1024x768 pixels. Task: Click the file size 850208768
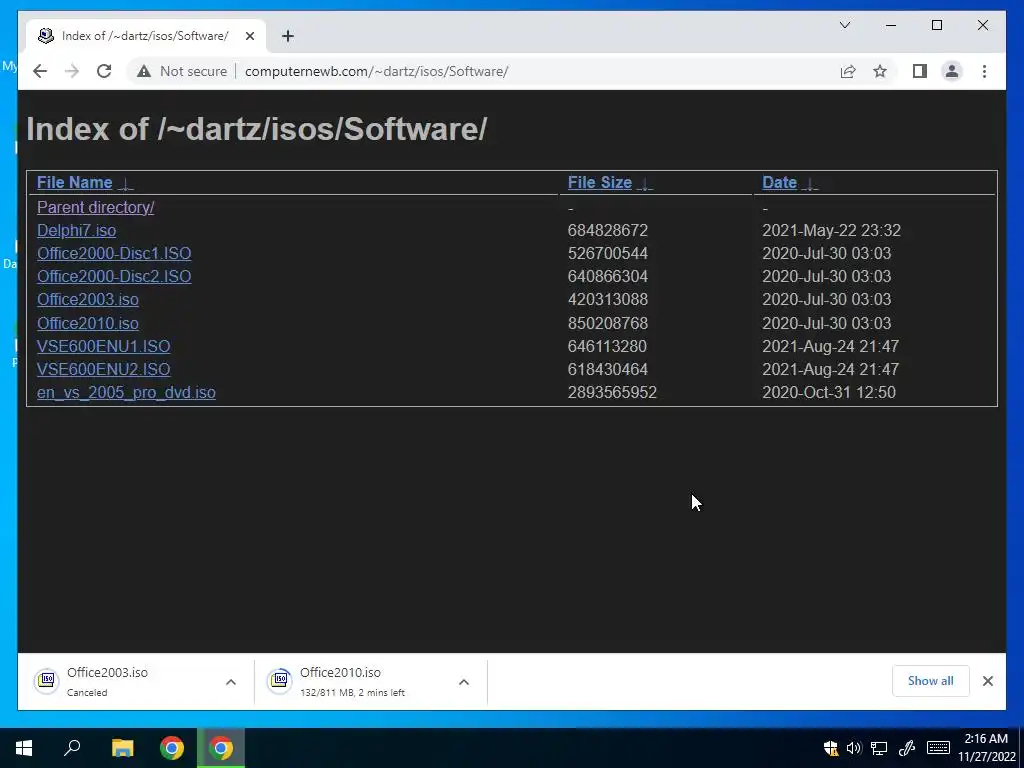tap(607, 323)
